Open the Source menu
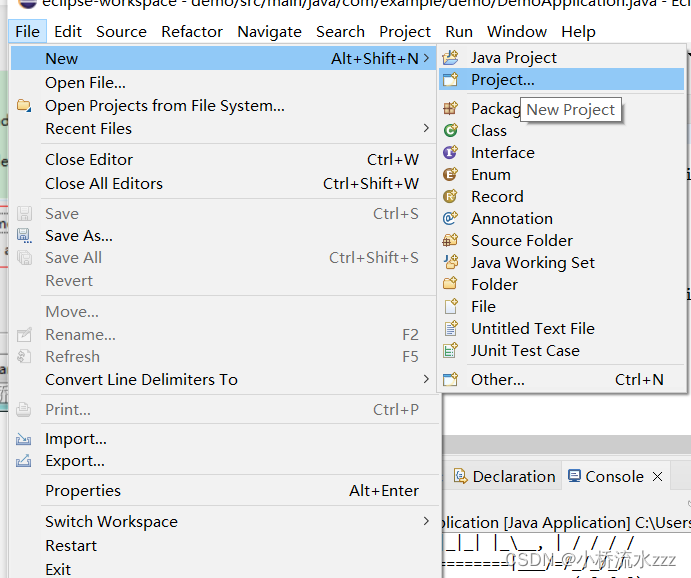 [x=121, y=32]
